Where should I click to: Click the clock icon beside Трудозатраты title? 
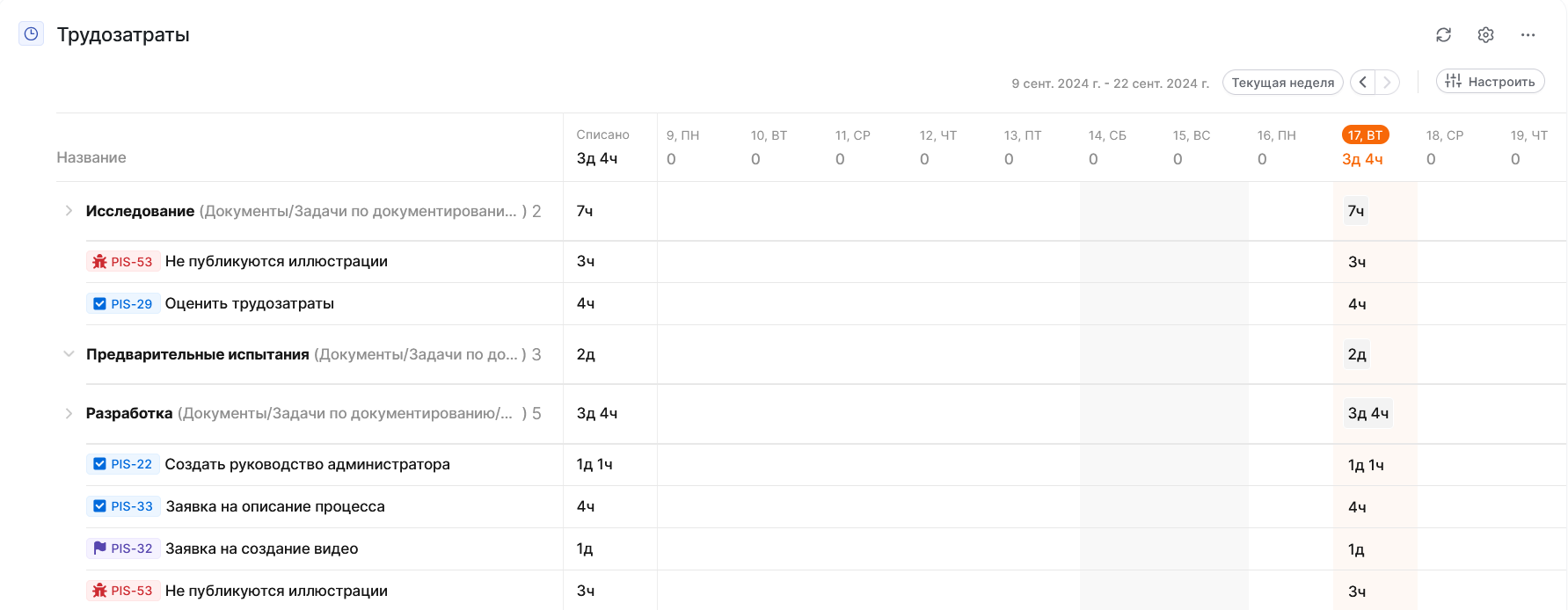point(32,34)
